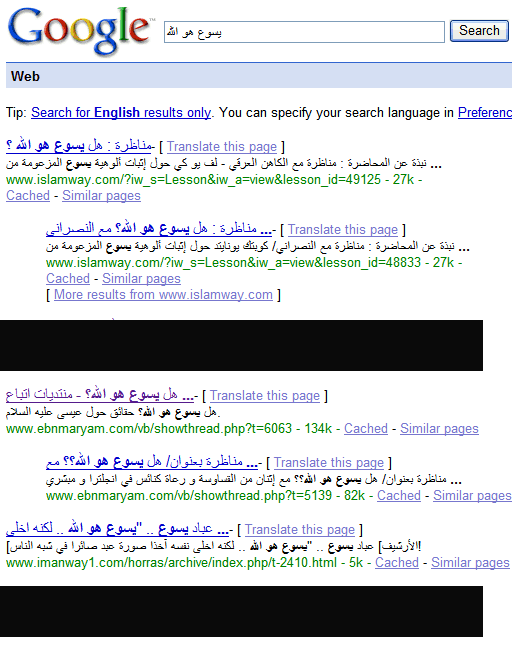The image size is (512, 647).
Task: Open Cached link for lesson_id=48833 result
Action: click(x=68, y=278)
